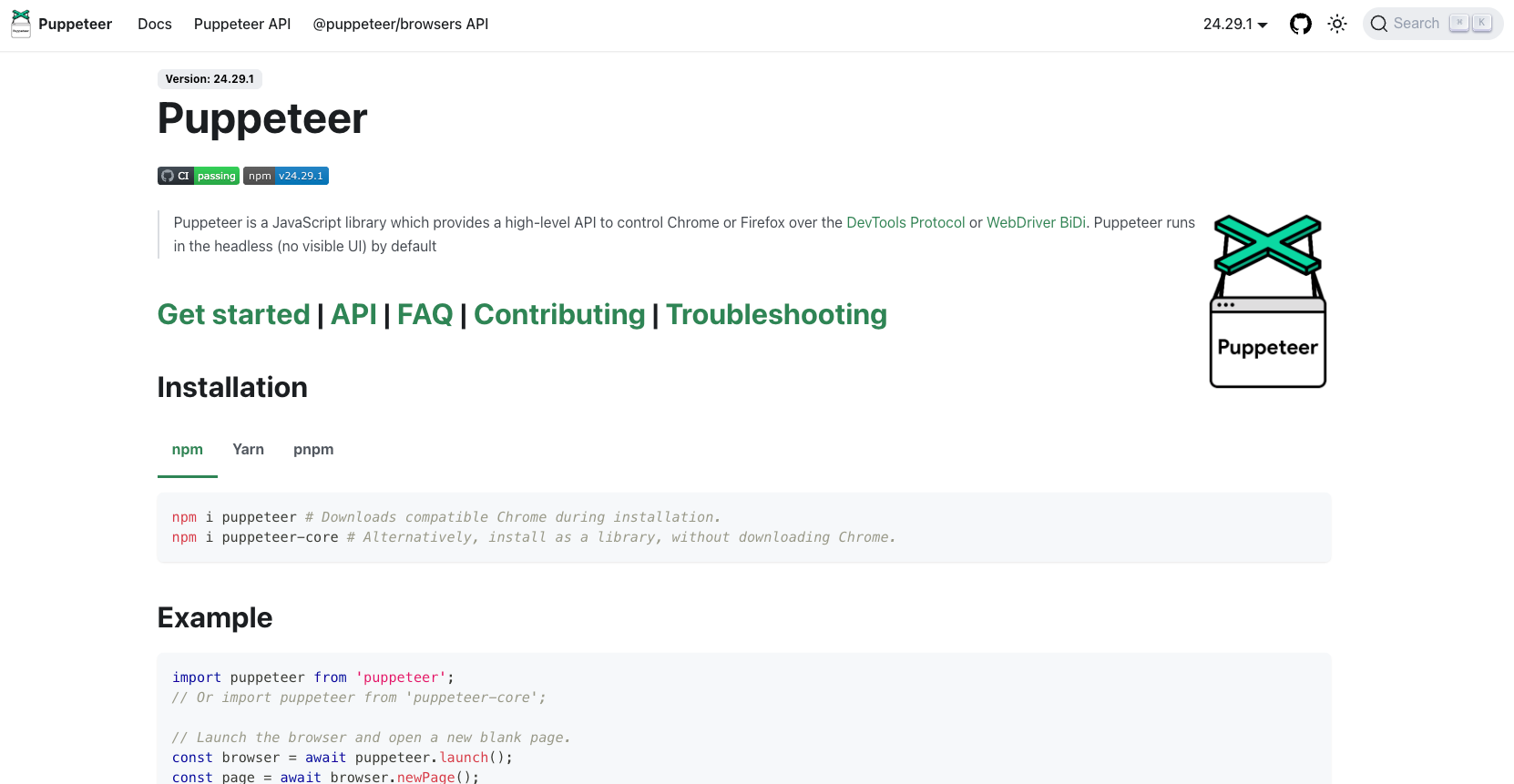Toggle dark and light mode
Viewport: 1514px width, 784px height.
click(x=1336, y=25)
